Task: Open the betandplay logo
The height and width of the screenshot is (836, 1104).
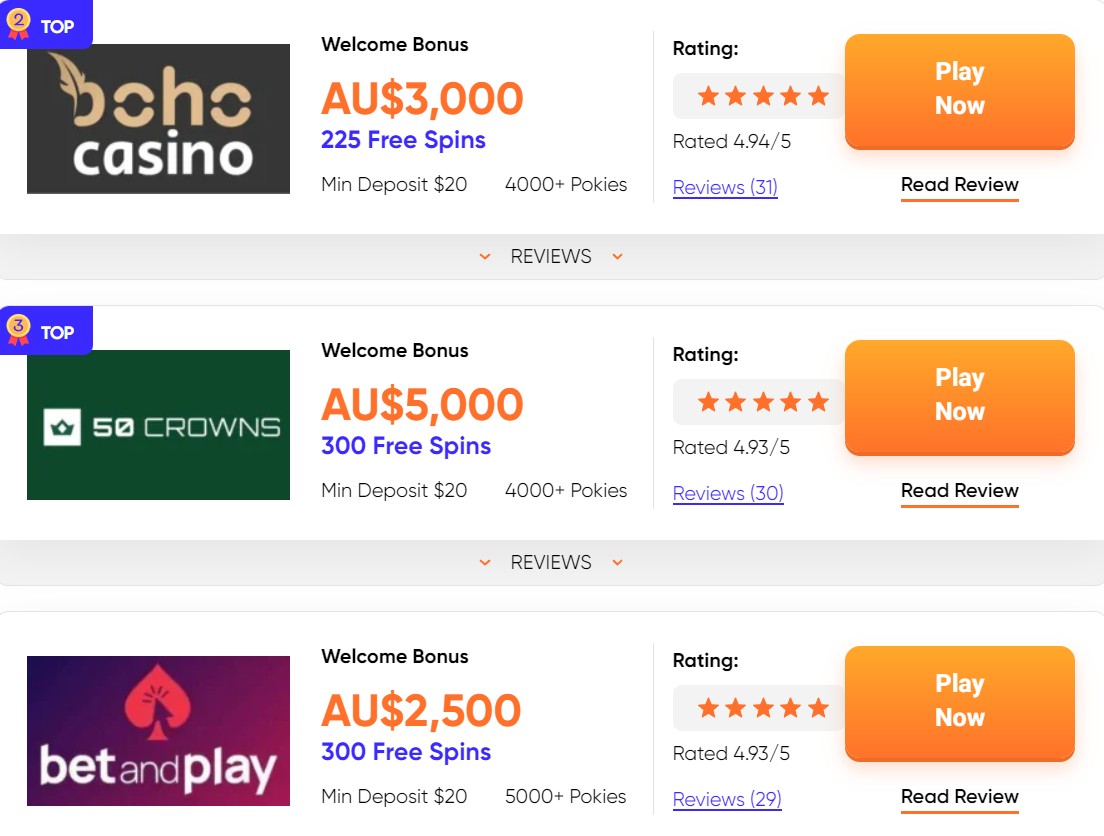Action: [158, 731]
